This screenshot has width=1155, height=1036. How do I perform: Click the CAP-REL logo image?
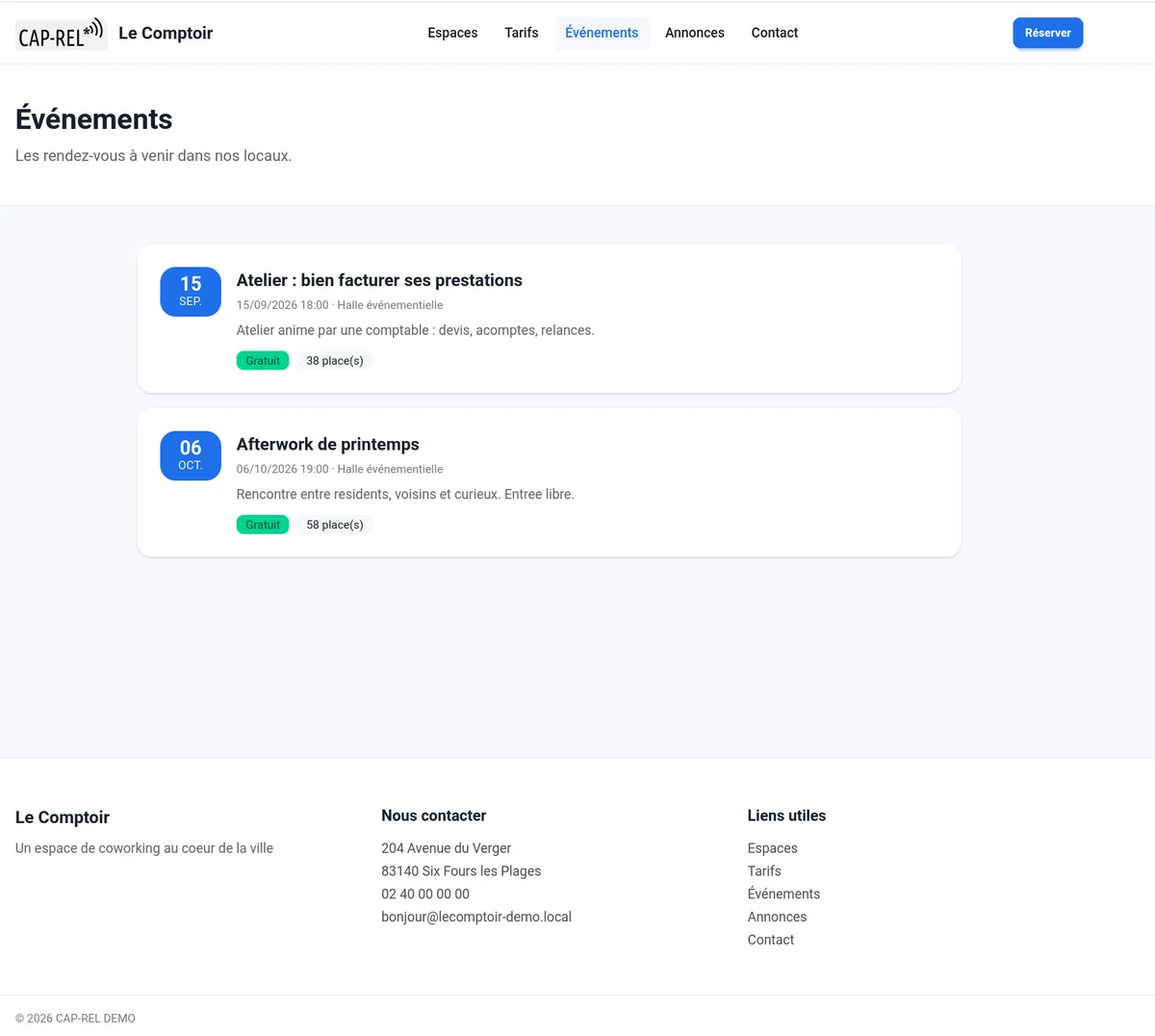[x=62, y=34]
